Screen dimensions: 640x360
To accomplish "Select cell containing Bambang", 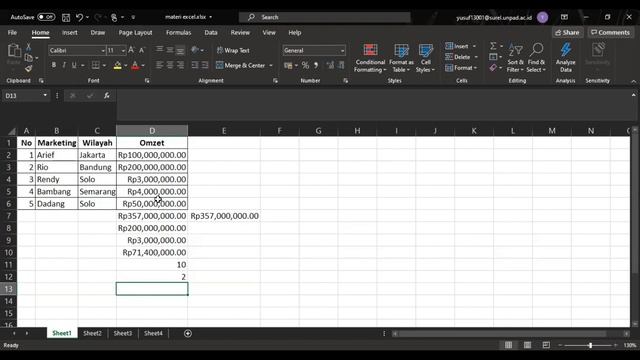I will click(x=57, y=191).
